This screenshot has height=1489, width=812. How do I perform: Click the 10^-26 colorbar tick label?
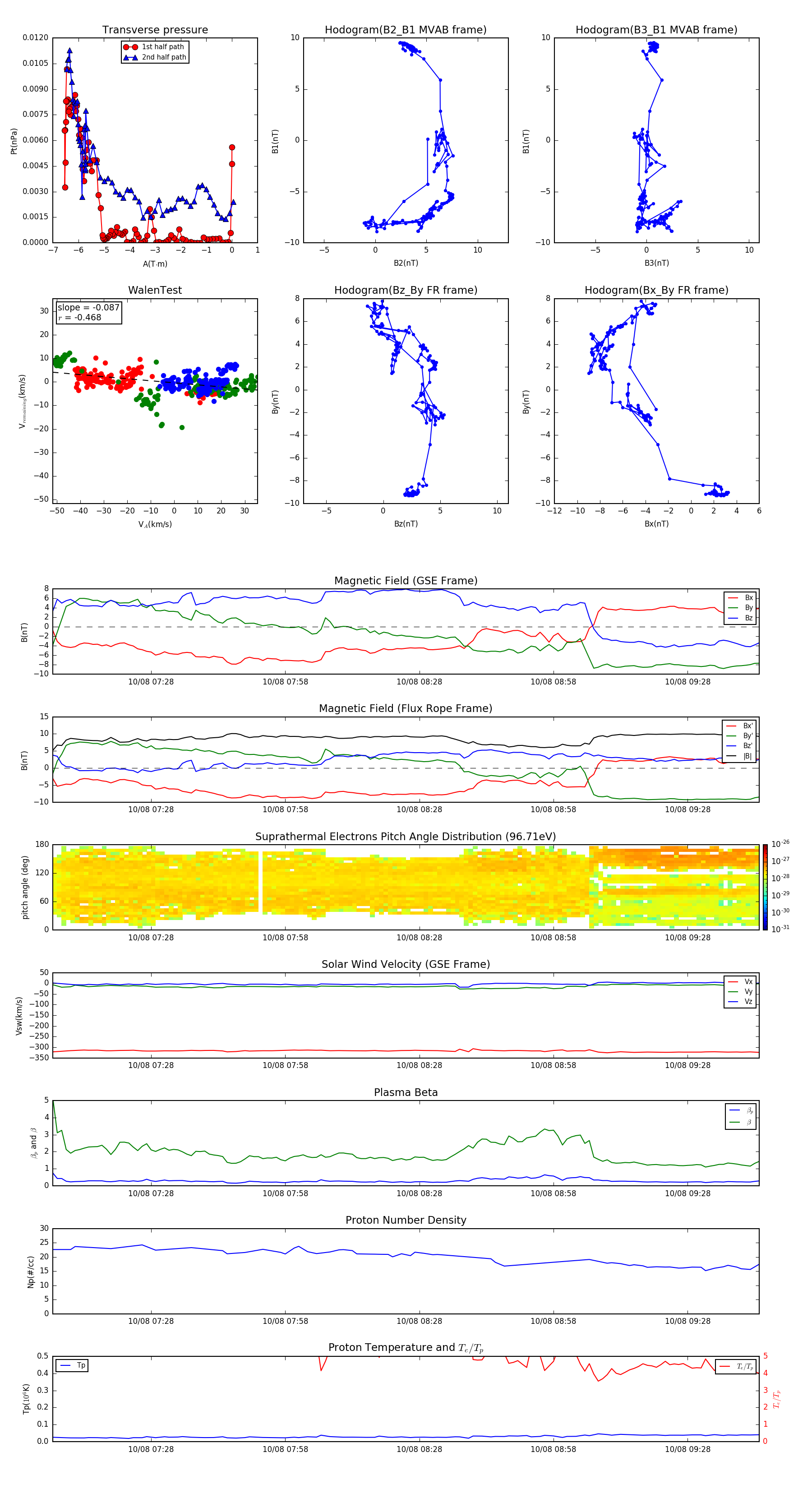pos(780,844)
